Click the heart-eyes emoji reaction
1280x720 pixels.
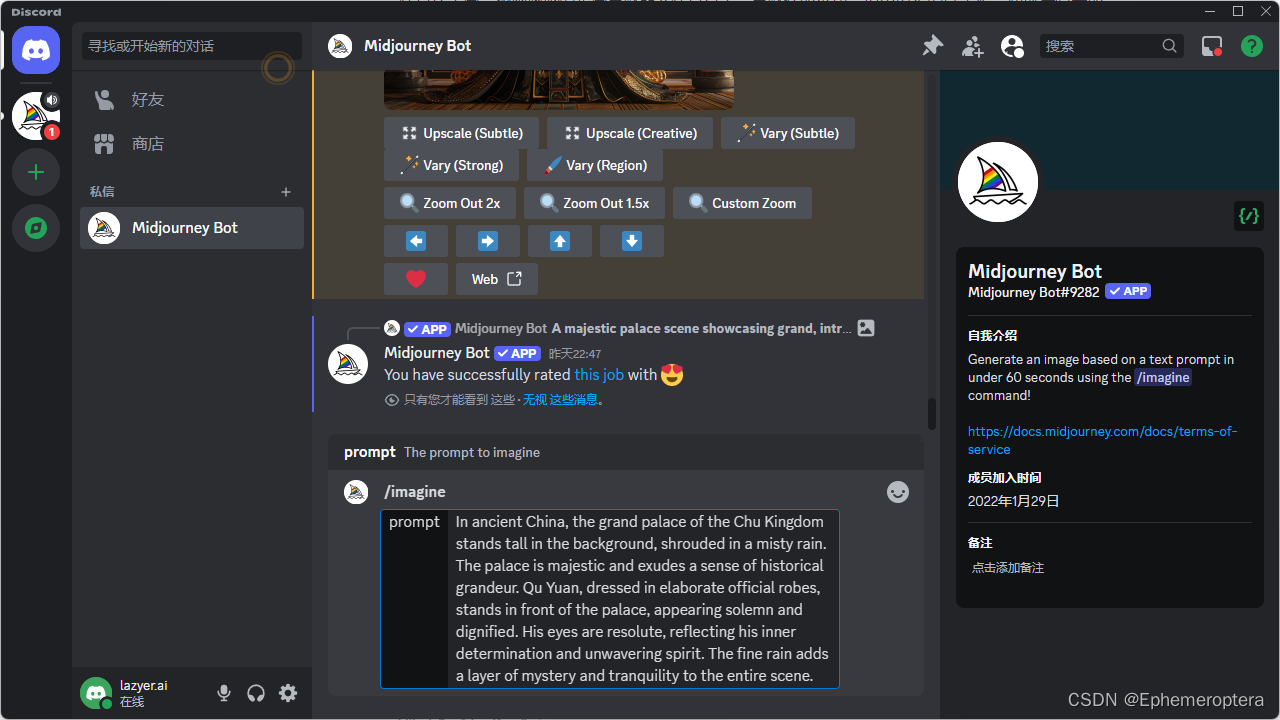[672, 375]
